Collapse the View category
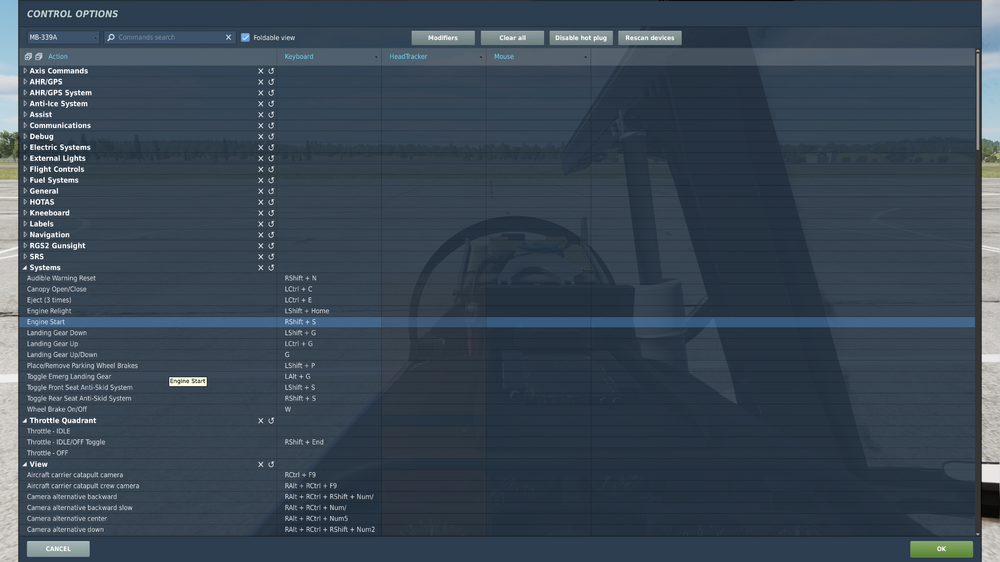This screenshot has width=1000, height=562. pos(25,464)
